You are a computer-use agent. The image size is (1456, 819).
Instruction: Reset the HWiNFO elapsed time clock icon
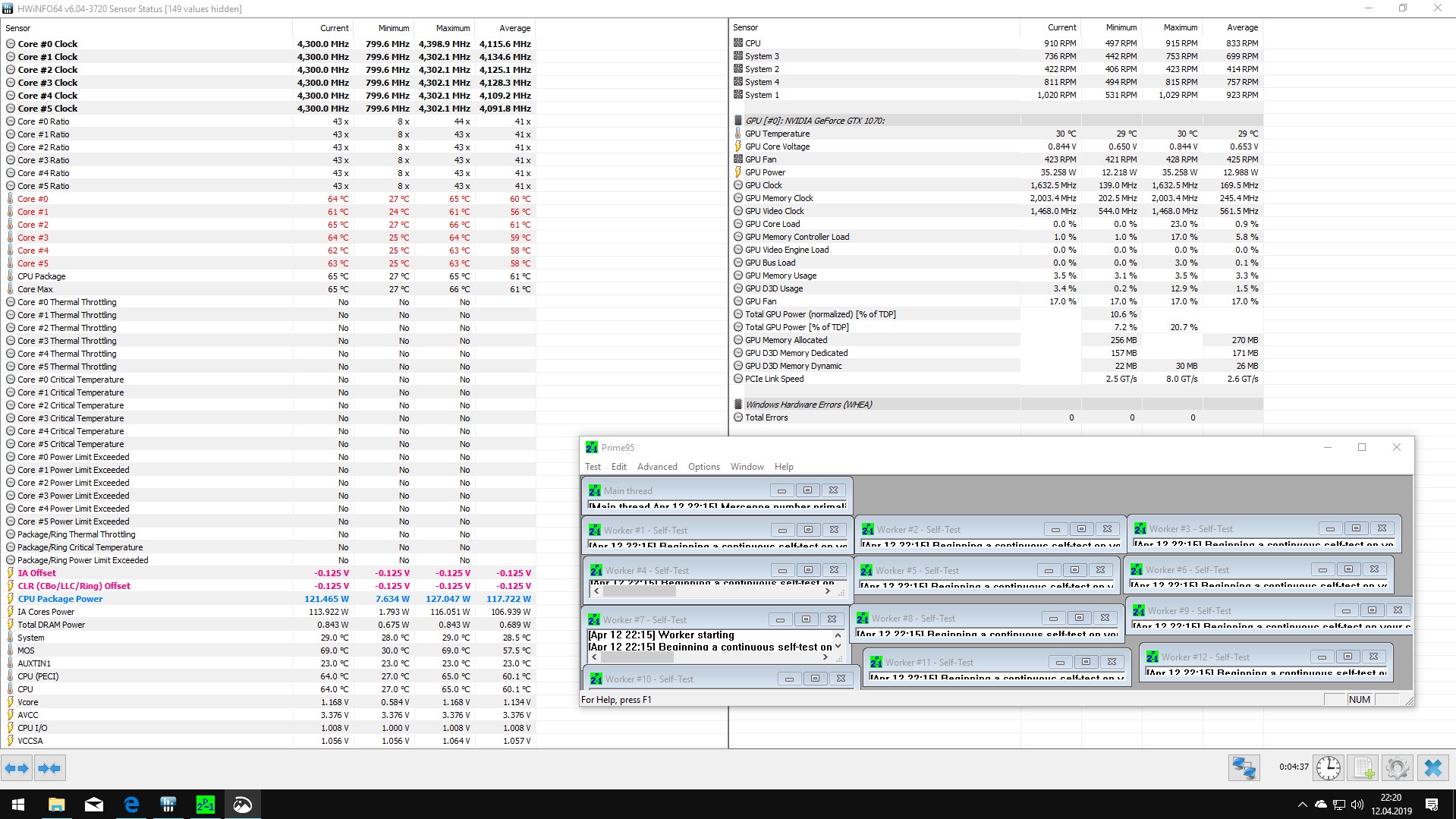pyautogui.click(x=1328, y=768)
